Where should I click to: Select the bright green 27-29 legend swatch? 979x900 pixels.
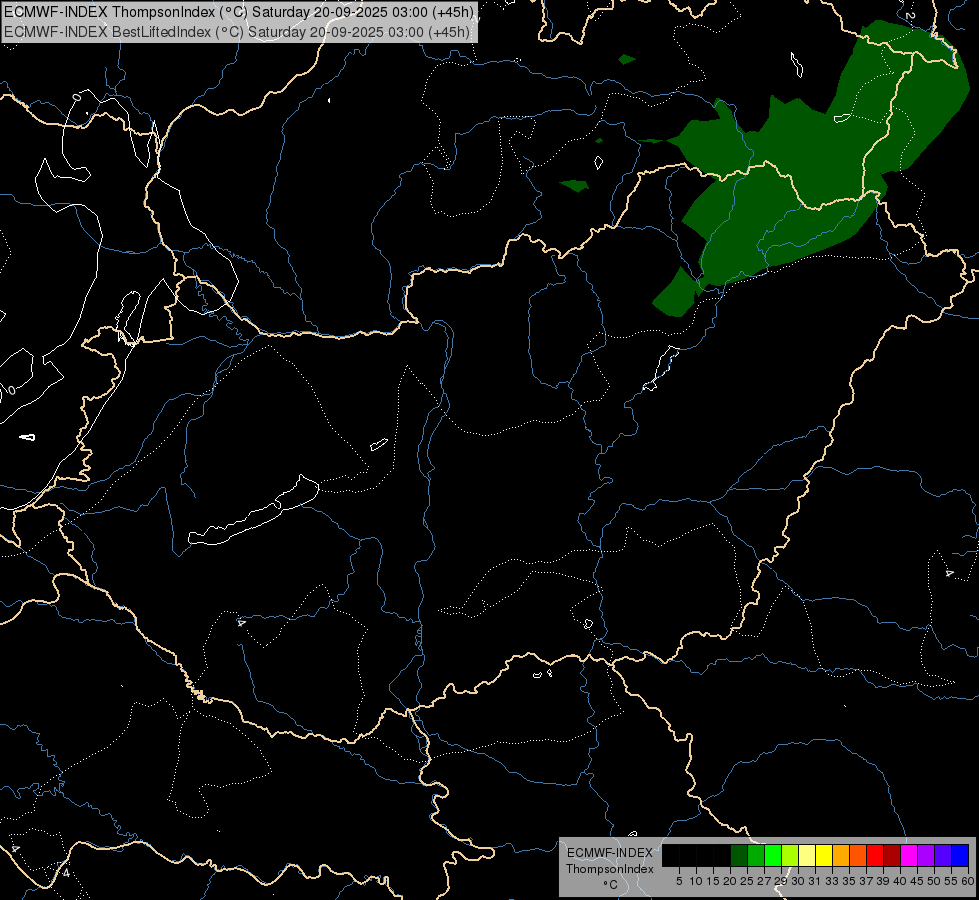[x=773, y=855]
